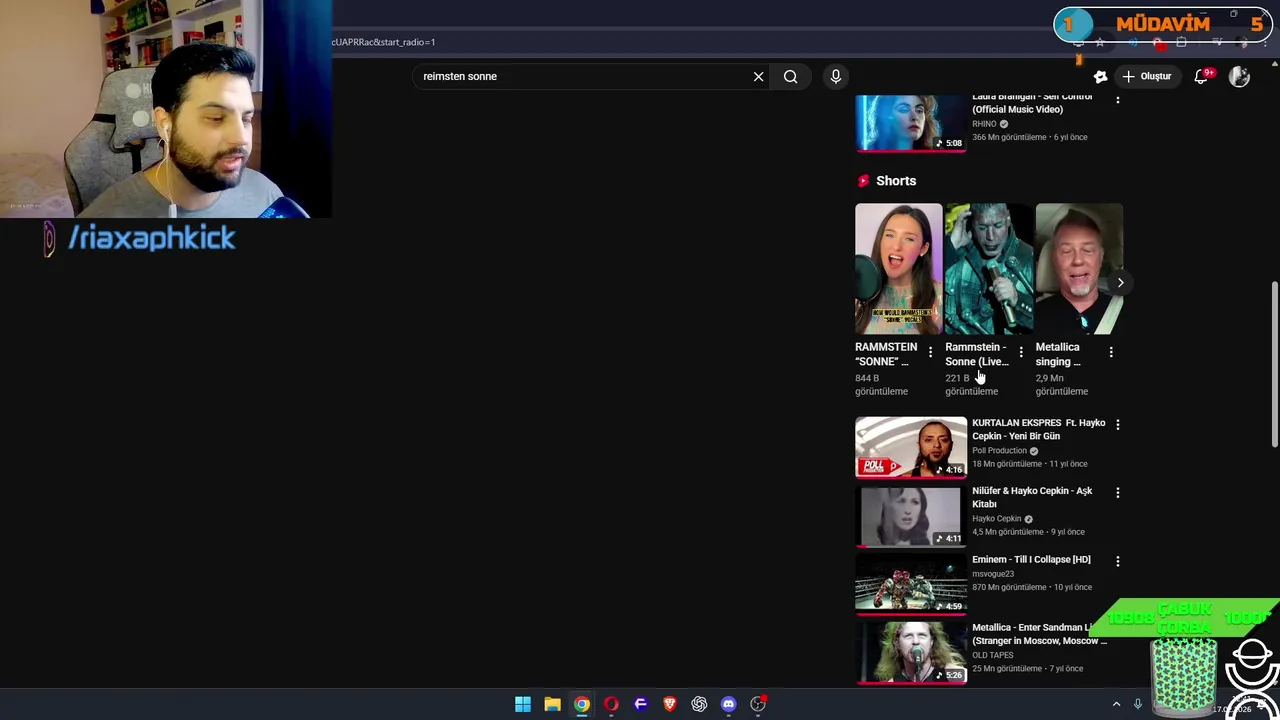Click the page vertical scrollbar thumb
The height and width of the screenshot is (720, 1280).
(x=1274, y=364)
